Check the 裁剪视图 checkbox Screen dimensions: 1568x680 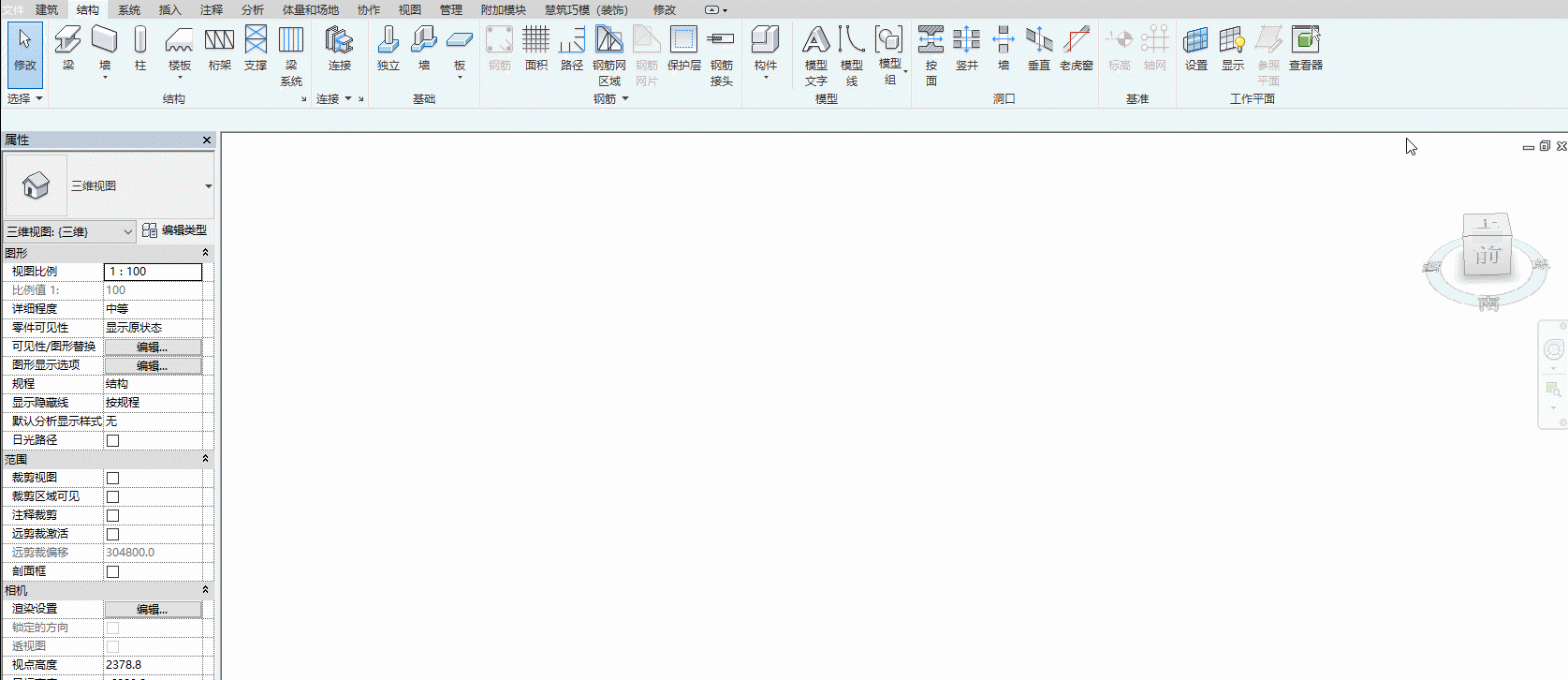112,478
